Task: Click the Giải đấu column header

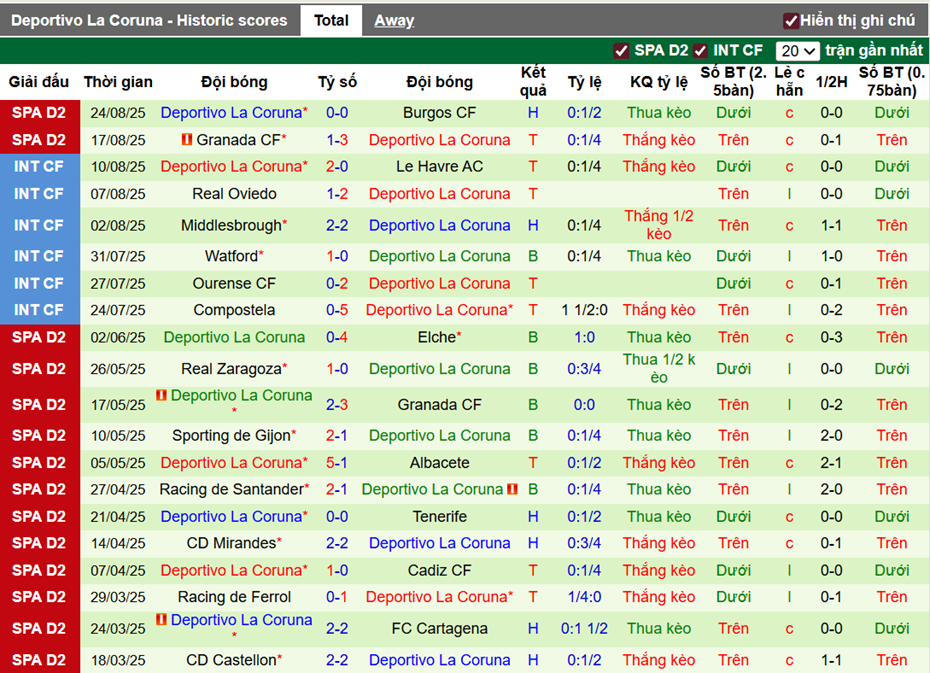Action: tap(39, 82)
